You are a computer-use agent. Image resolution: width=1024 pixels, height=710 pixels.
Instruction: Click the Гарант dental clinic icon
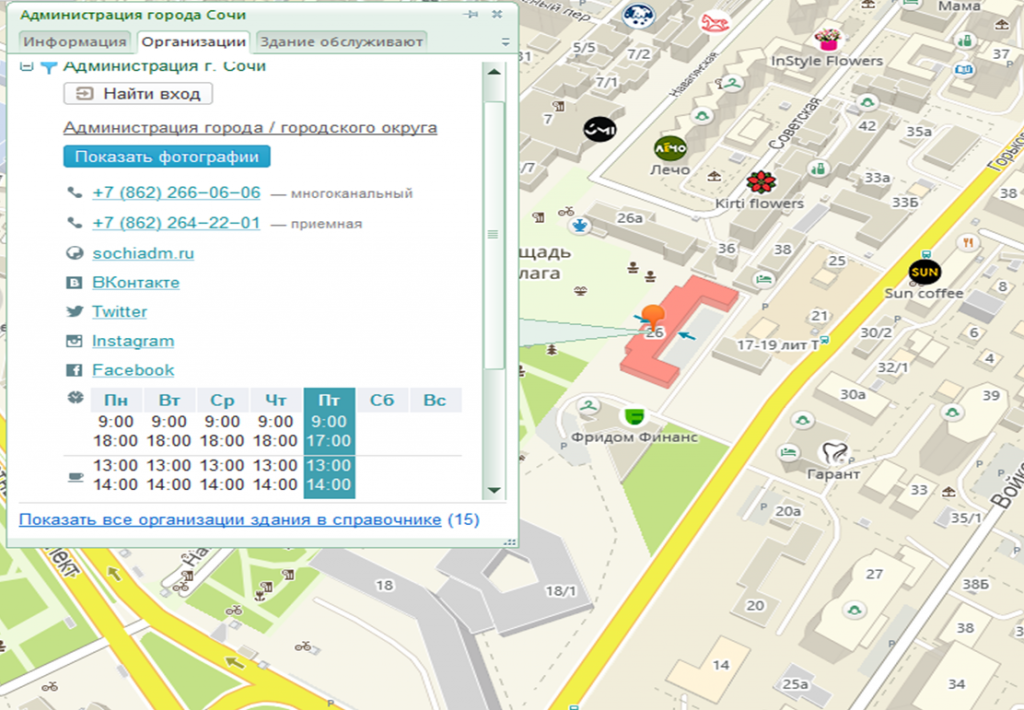831,453
